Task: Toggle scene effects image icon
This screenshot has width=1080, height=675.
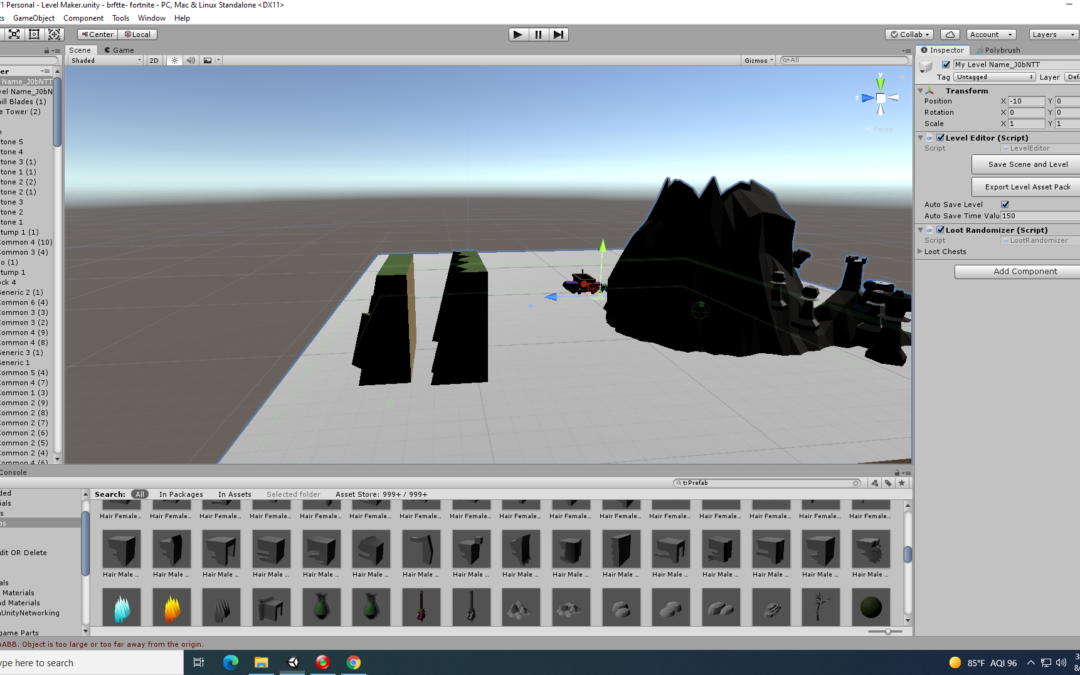Action: (207, 61)
